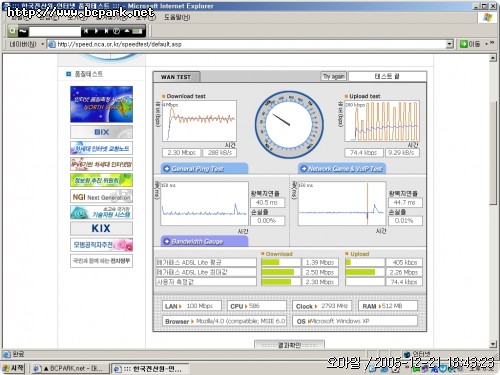This screenshot has height=375, width=500.
Task: Select the WAN TEST tab
Action: tap(176, 77)
